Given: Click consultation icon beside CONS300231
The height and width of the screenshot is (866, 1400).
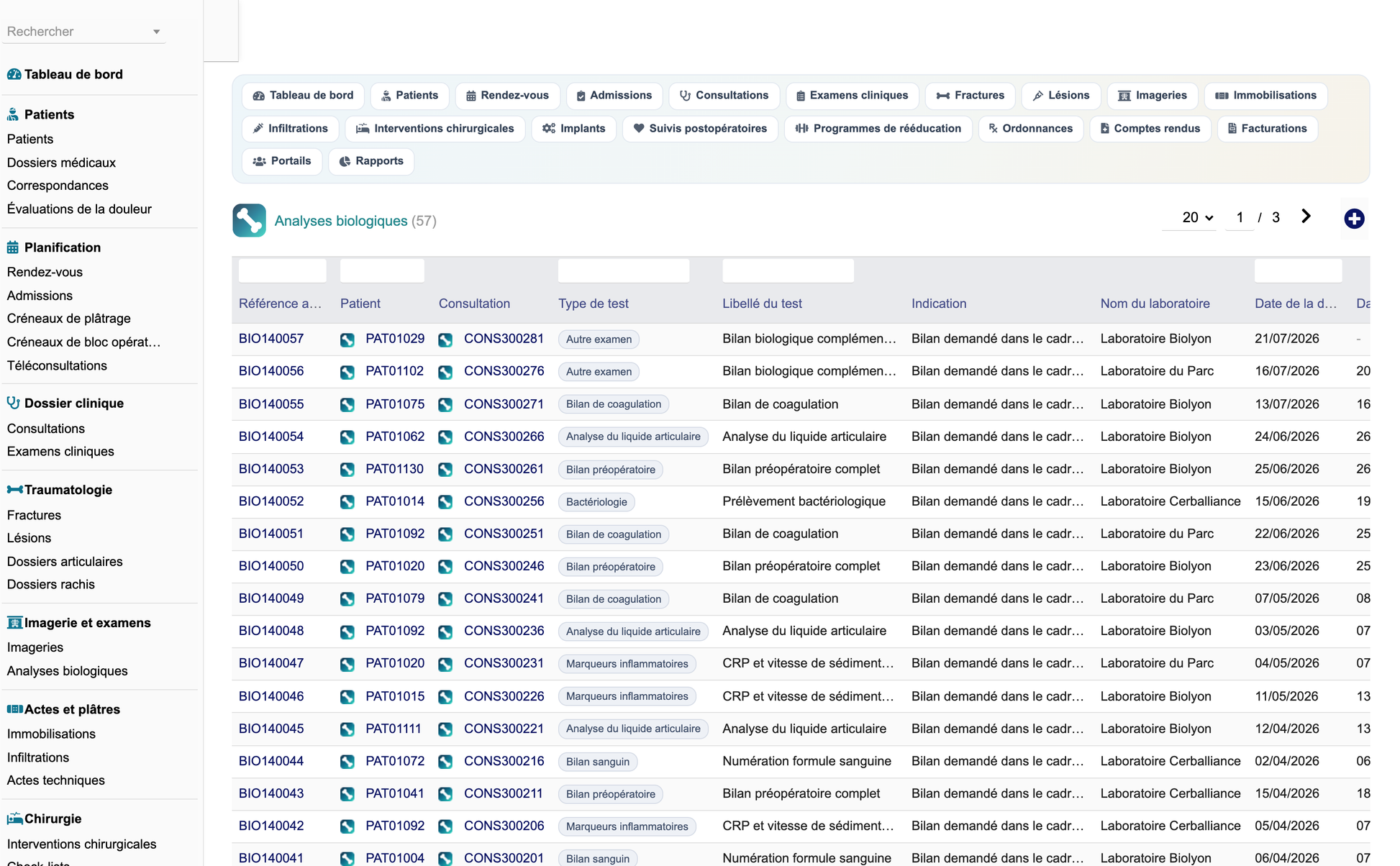Looking at the screenshot, I should (445, 664).
